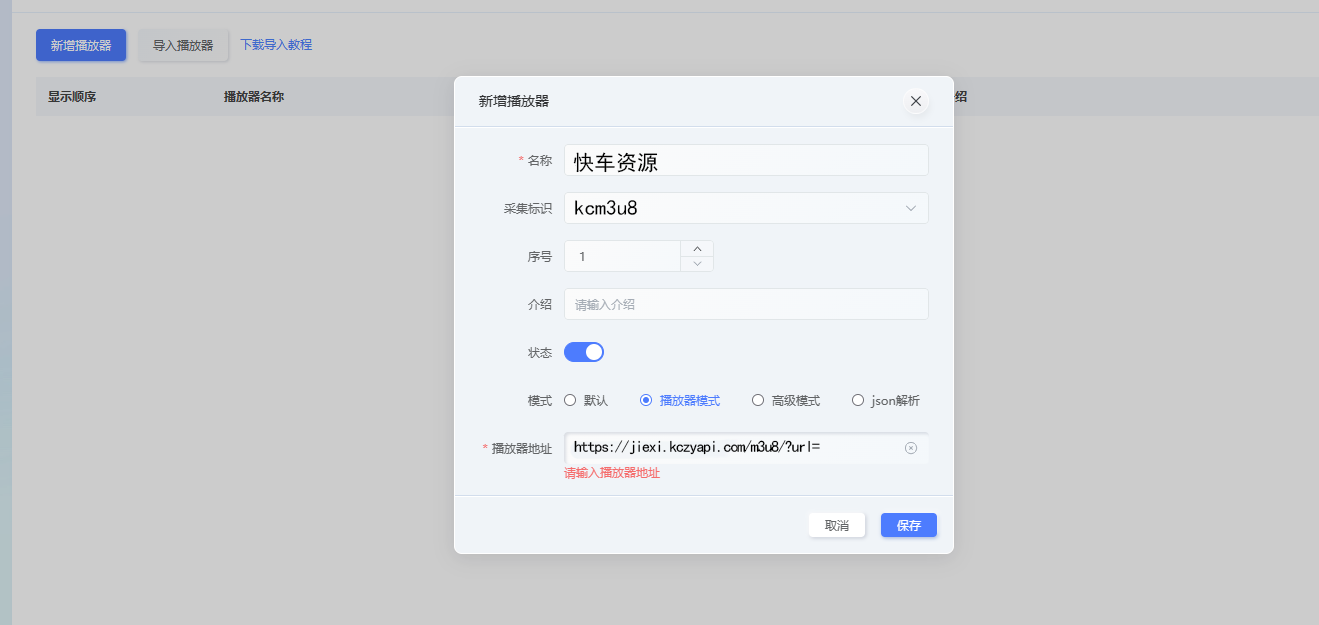Click the 导入播放器 button
Screen dimensions: 1319x625
[183, 45]
